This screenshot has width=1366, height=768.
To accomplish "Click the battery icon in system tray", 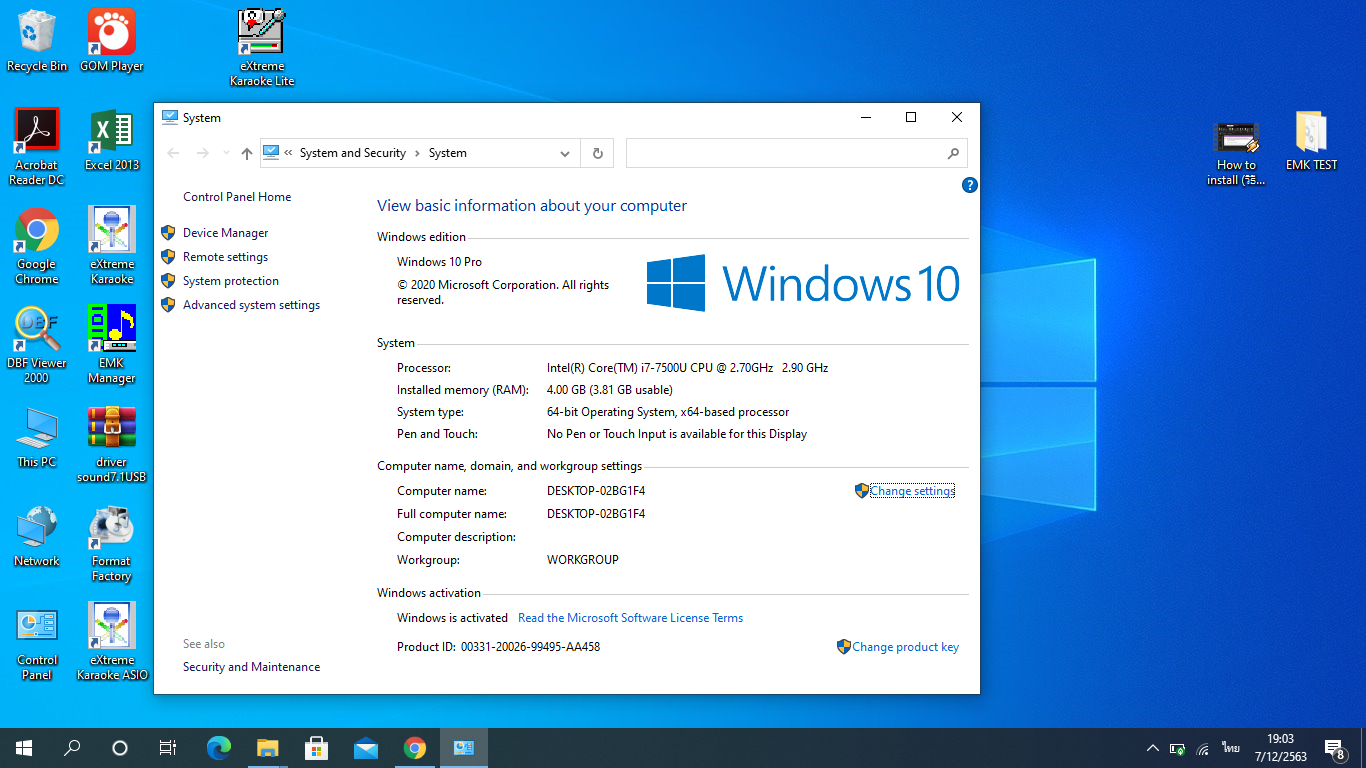I will point(1178,748).
